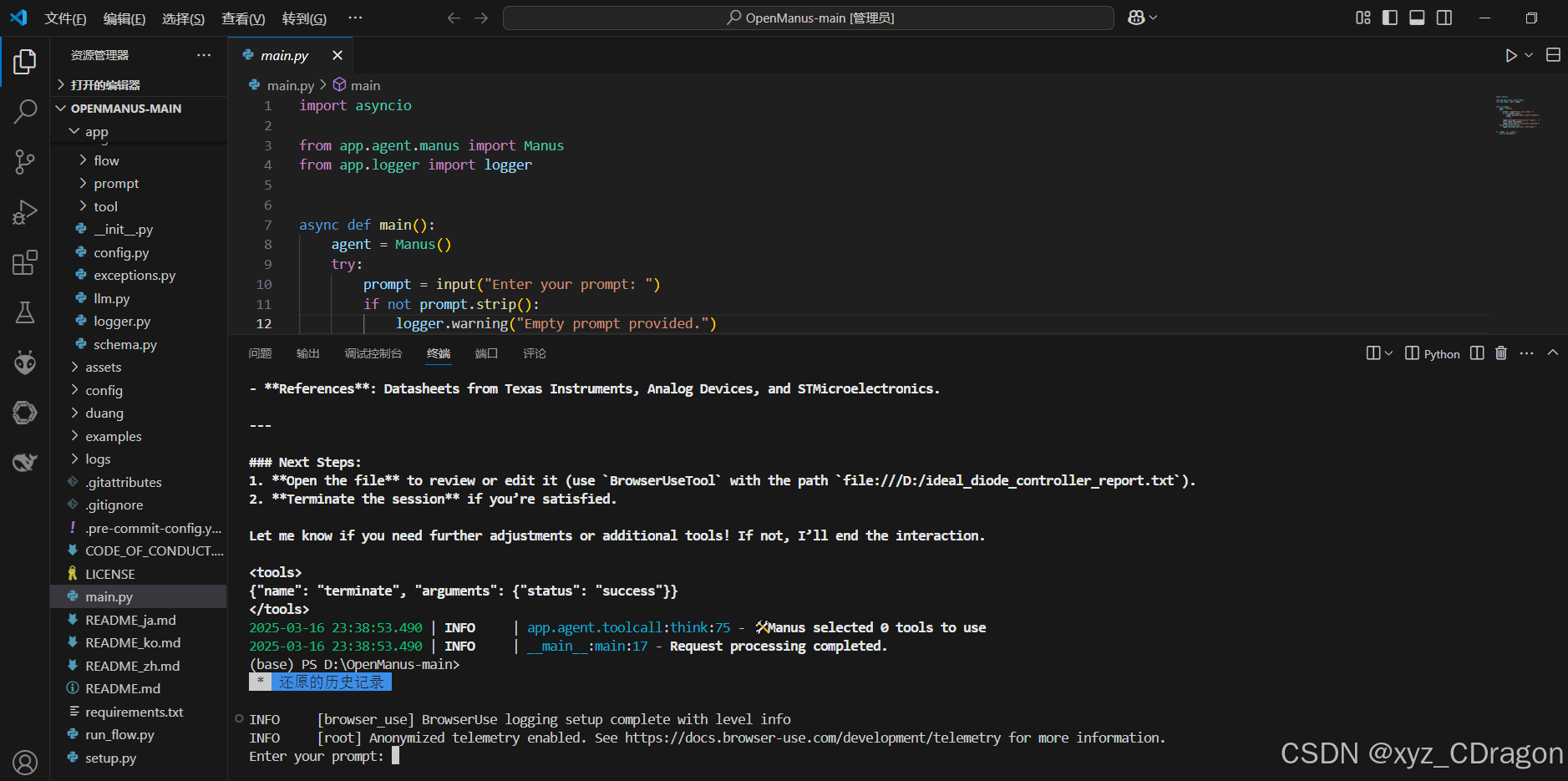1568x781 pixels.
Task: Switch to the 输出 panel tab
Action: (x=308, y=353)
